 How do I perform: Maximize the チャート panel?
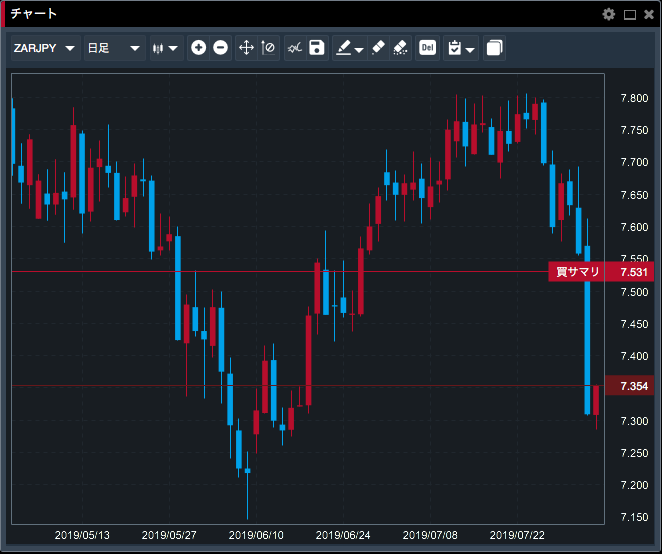630,14
